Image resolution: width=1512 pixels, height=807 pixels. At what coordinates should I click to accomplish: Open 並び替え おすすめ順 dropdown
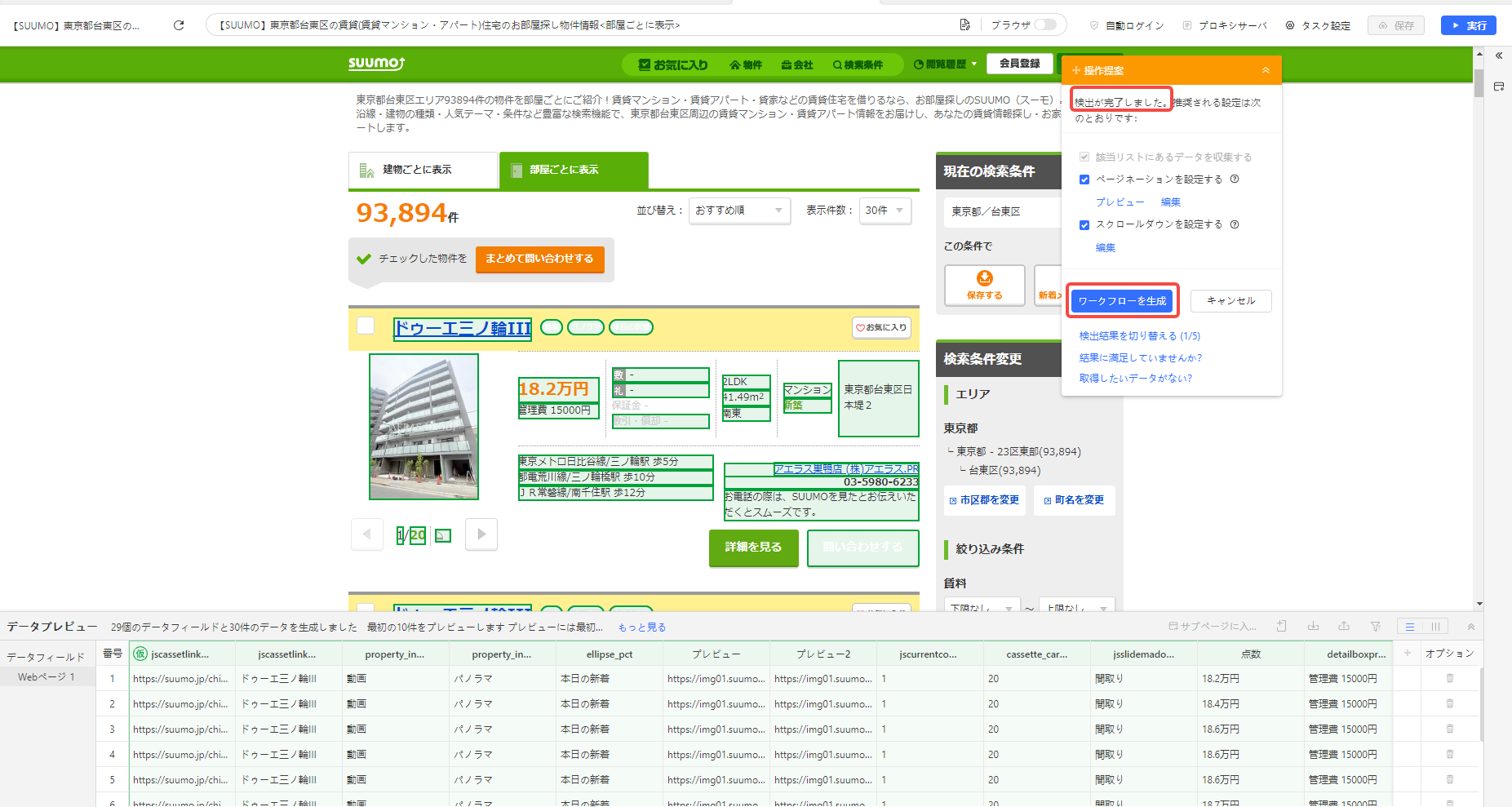739,211
